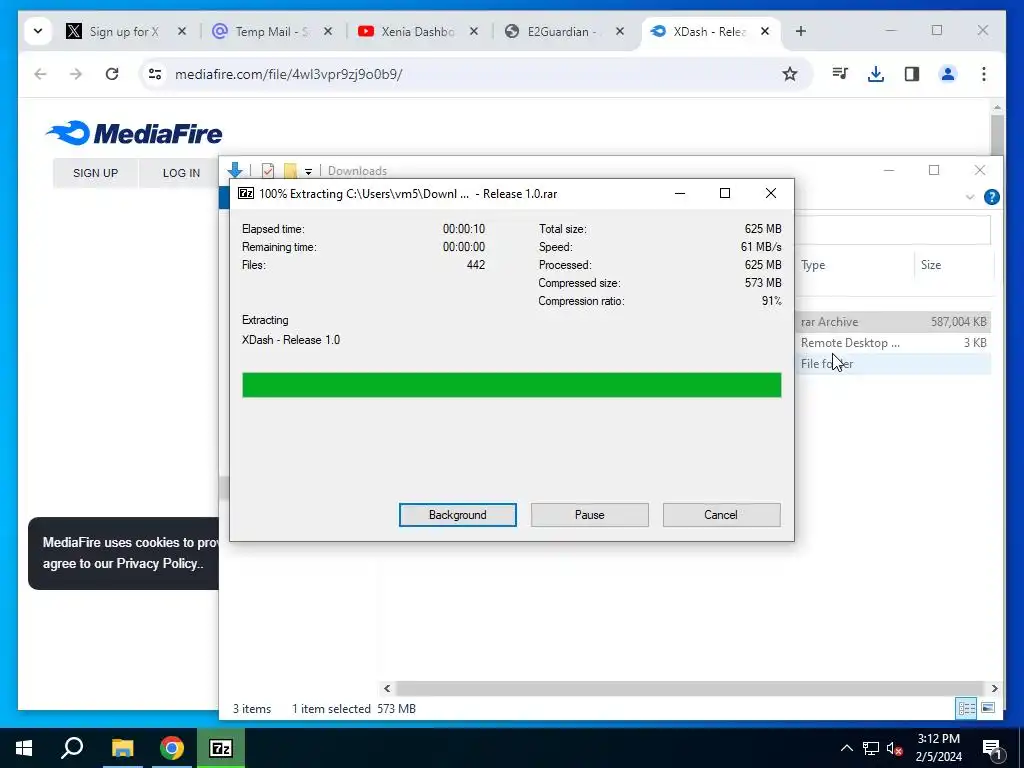Viewport: 1024px width, 768px height.
Task: Sort by Type column in Explorer
Action: [856, 264]
